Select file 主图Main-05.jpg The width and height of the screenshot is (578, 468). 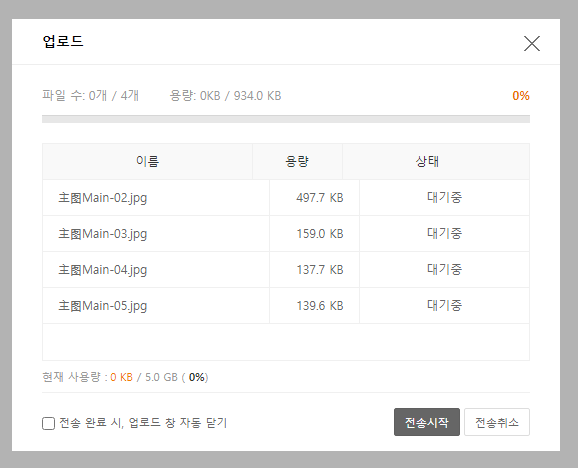pyautogui.click(x=102, y=305)
